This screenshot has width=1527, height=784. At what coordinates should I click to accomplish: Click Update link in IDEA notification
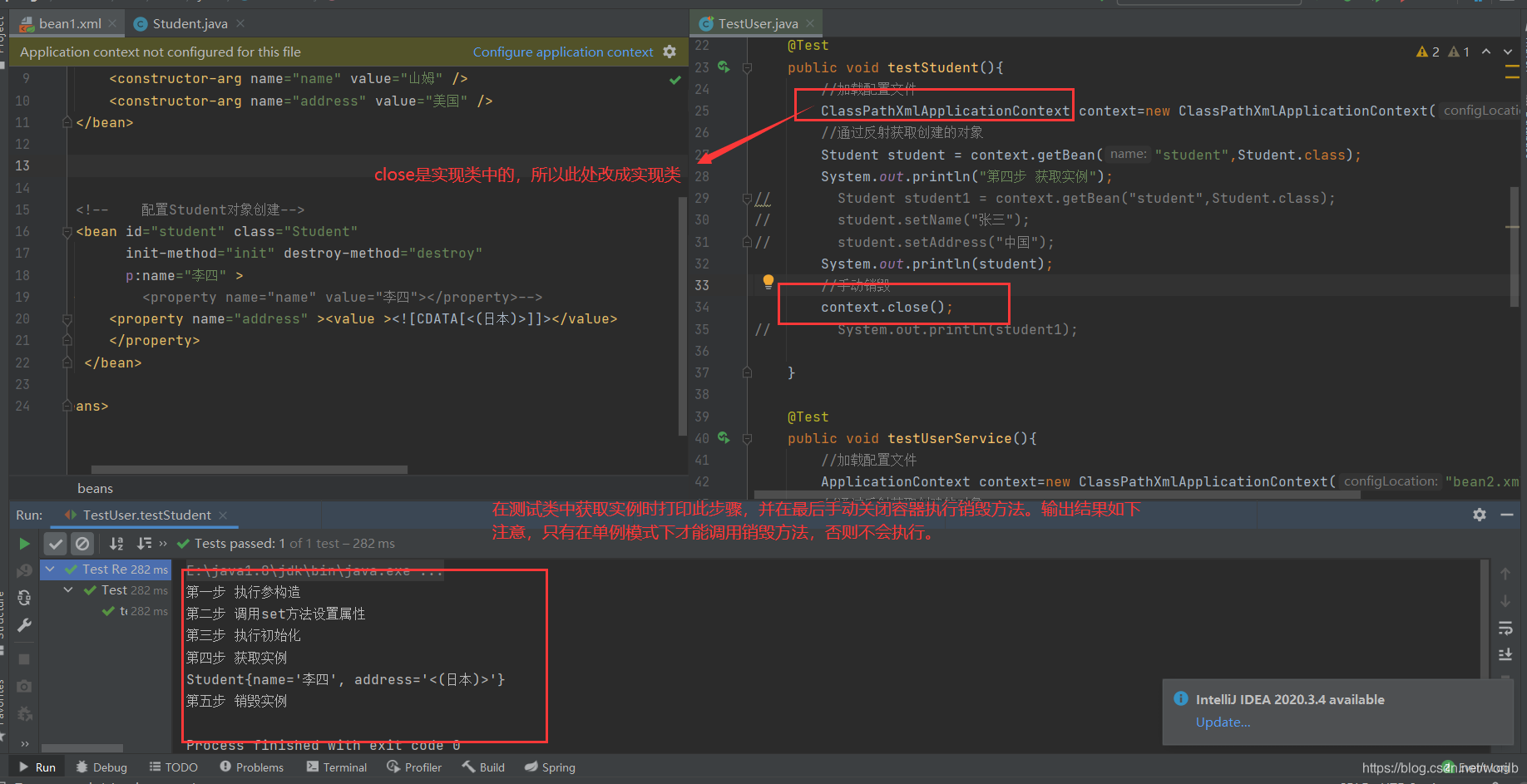1223,722
